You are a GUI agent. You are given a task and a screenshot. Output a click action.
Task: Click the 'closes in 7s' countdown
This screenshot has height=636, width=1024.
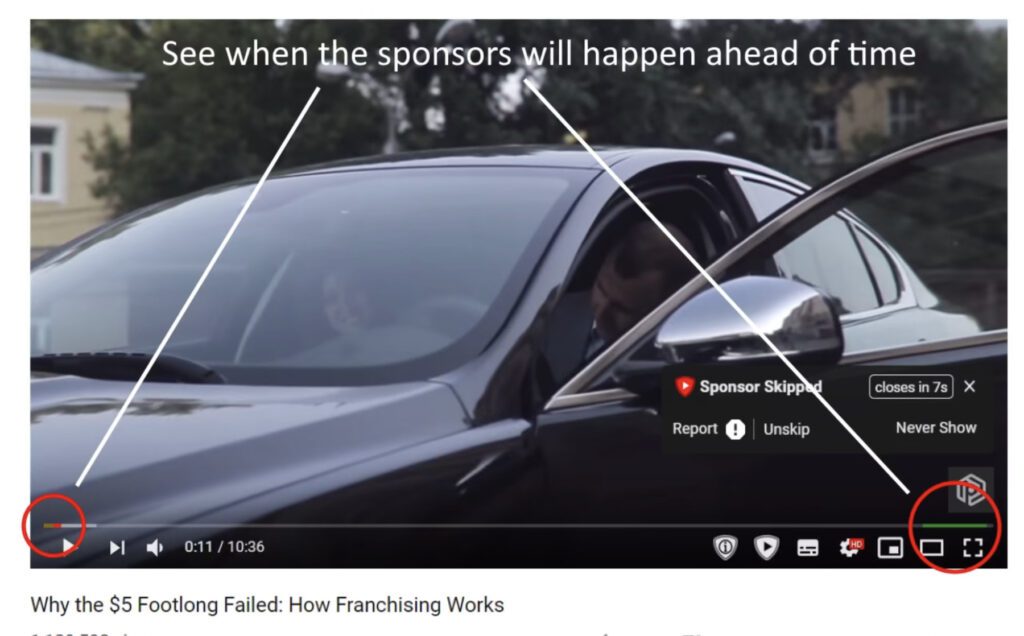(x=910, y=387)
